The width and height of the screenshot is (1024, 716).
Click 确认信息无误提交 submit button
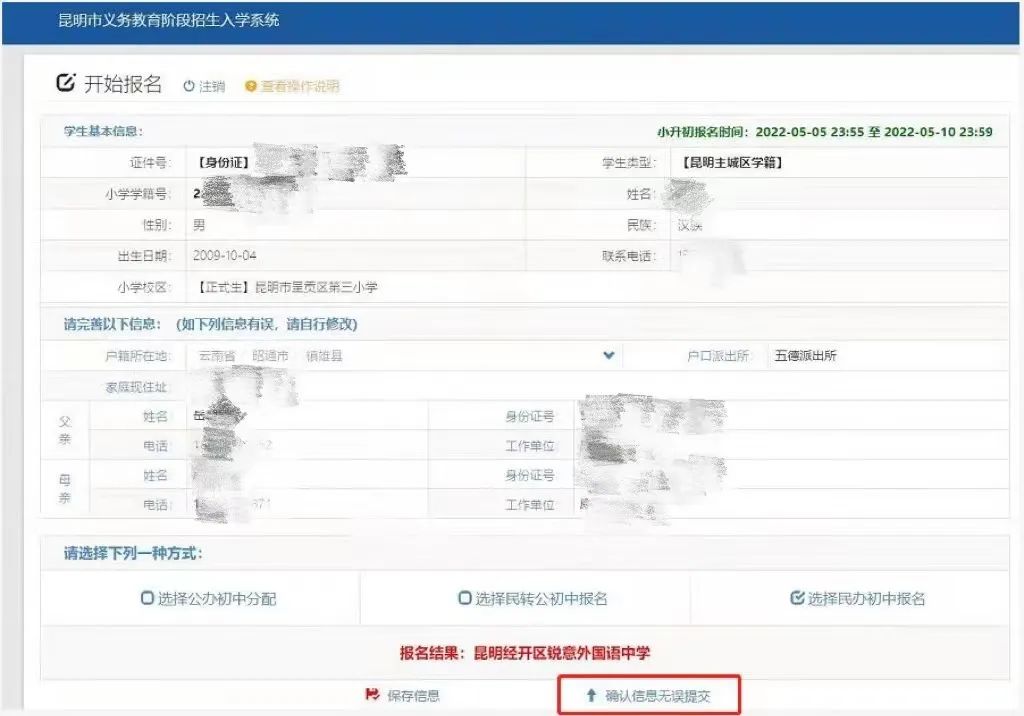648,695
